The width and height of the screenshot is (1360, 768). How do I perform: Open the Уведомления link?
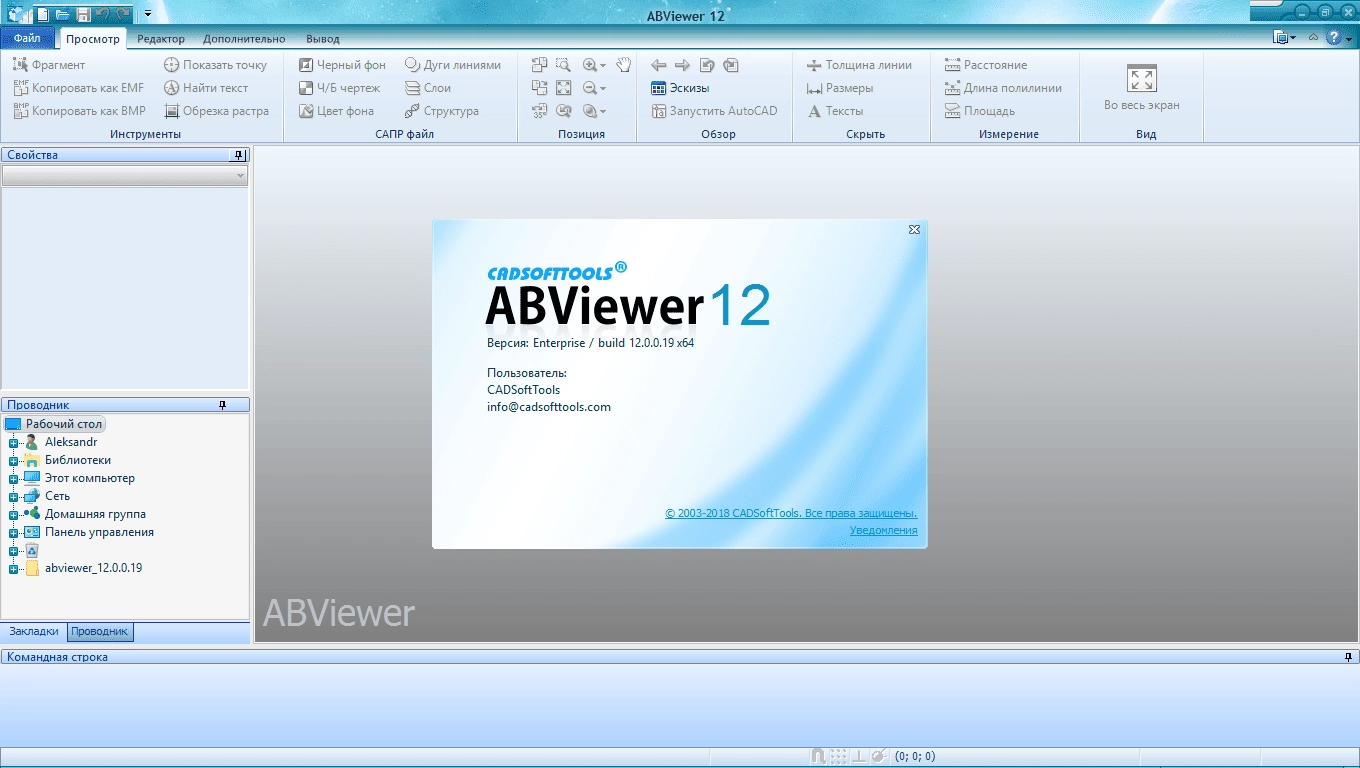click(x=883, y=530)
